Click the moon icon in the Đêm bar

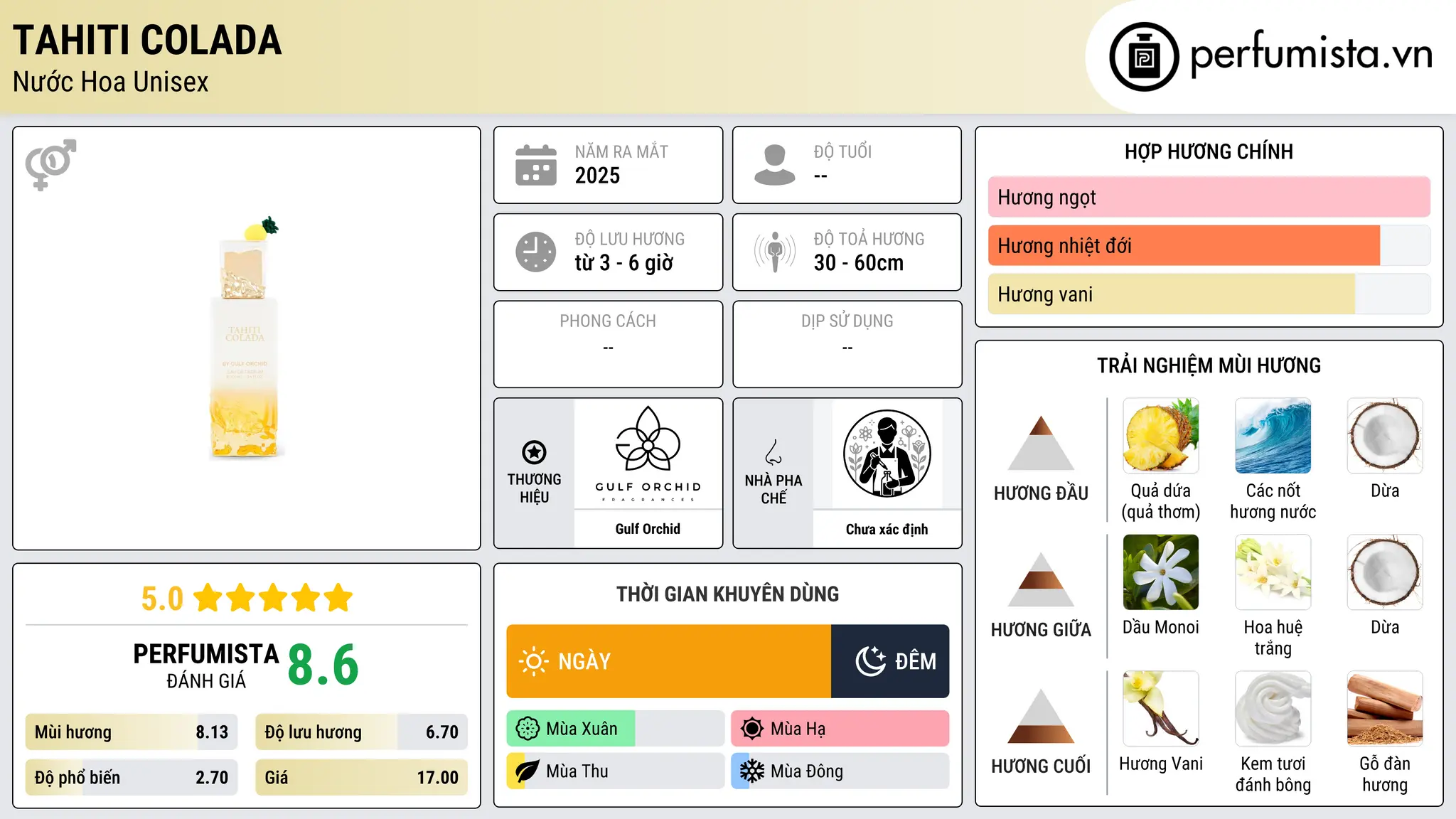tap(870, 661)
